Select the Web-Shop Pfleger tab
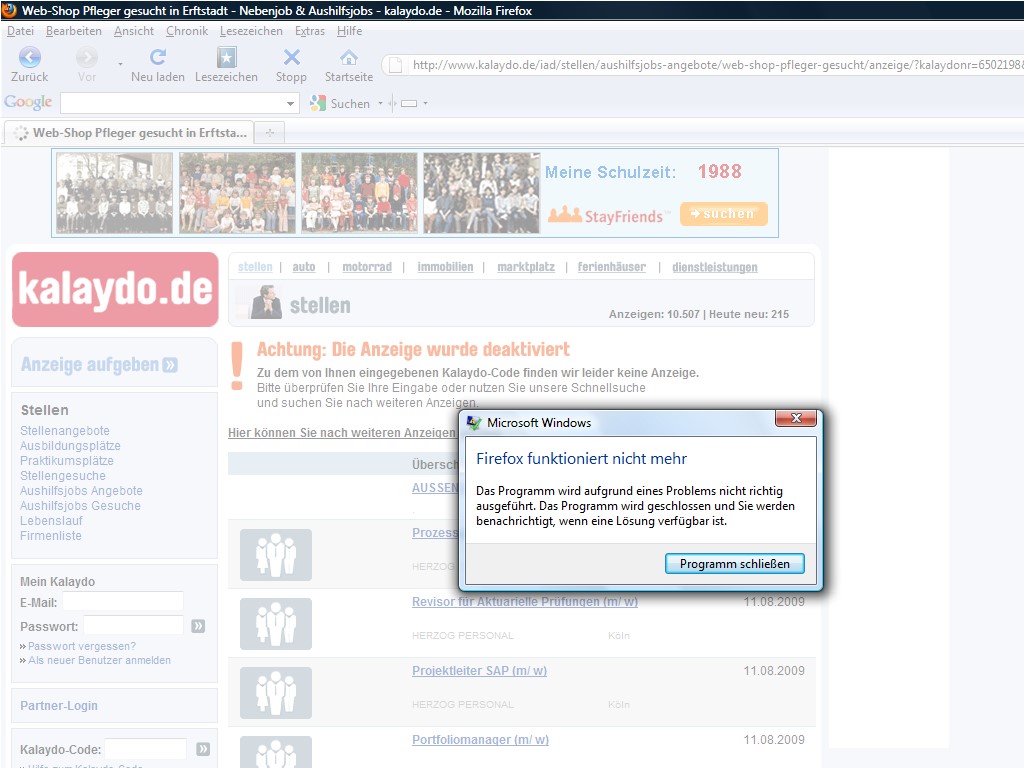The height and width of the screenshot is (768, 1024). [129, 133]
